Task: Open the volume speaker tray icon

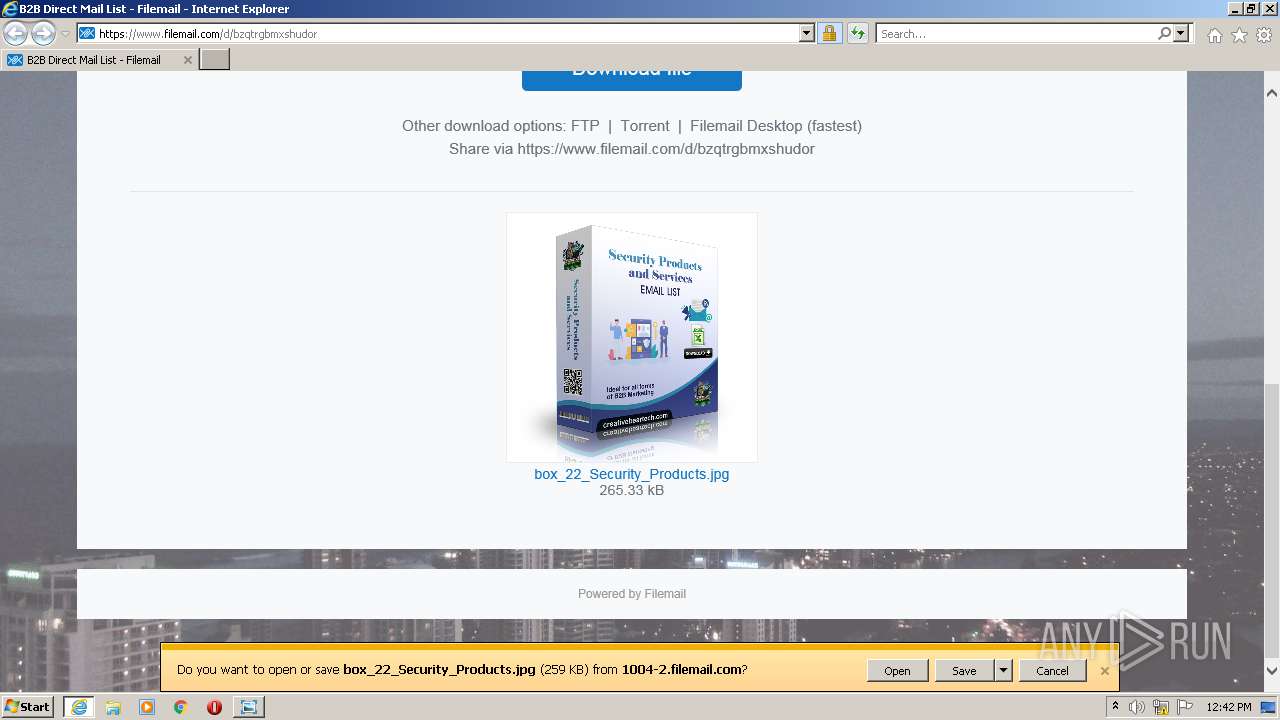Action: (1137, 707)
